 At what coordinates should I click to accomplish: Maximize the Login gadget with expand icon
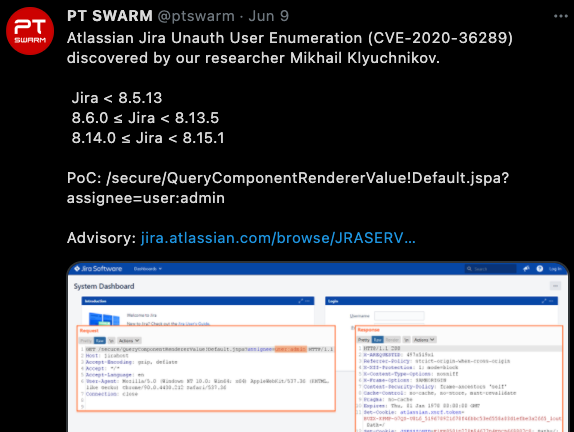544,301
